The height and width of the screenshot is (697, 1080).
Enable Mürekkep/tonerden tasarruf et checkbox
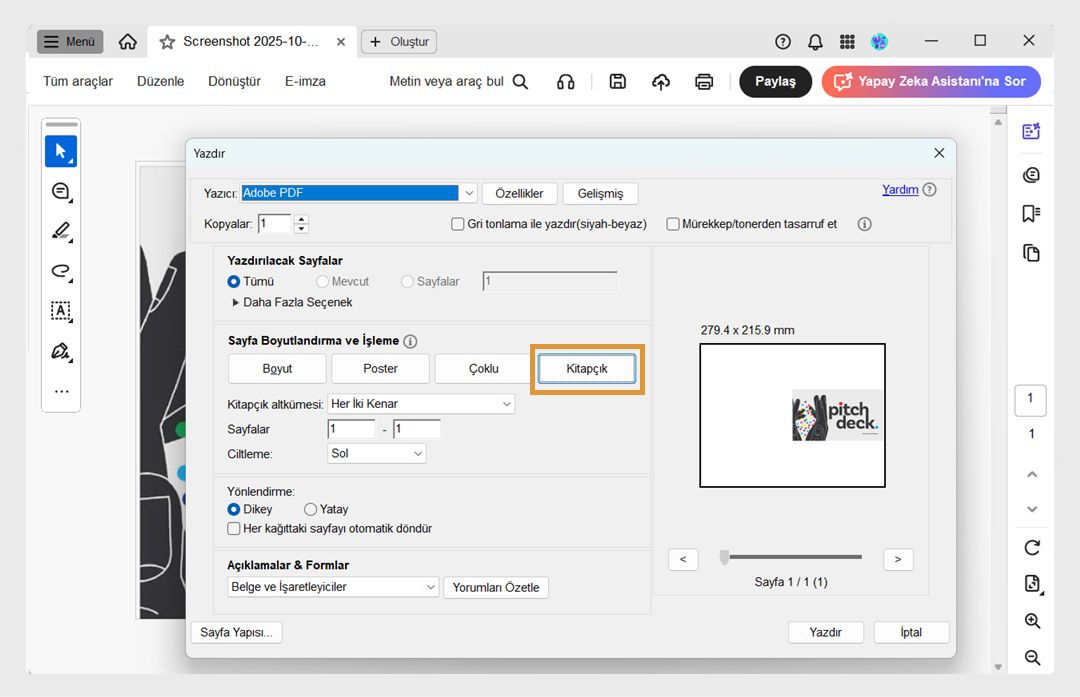click(x=673, y=224)
